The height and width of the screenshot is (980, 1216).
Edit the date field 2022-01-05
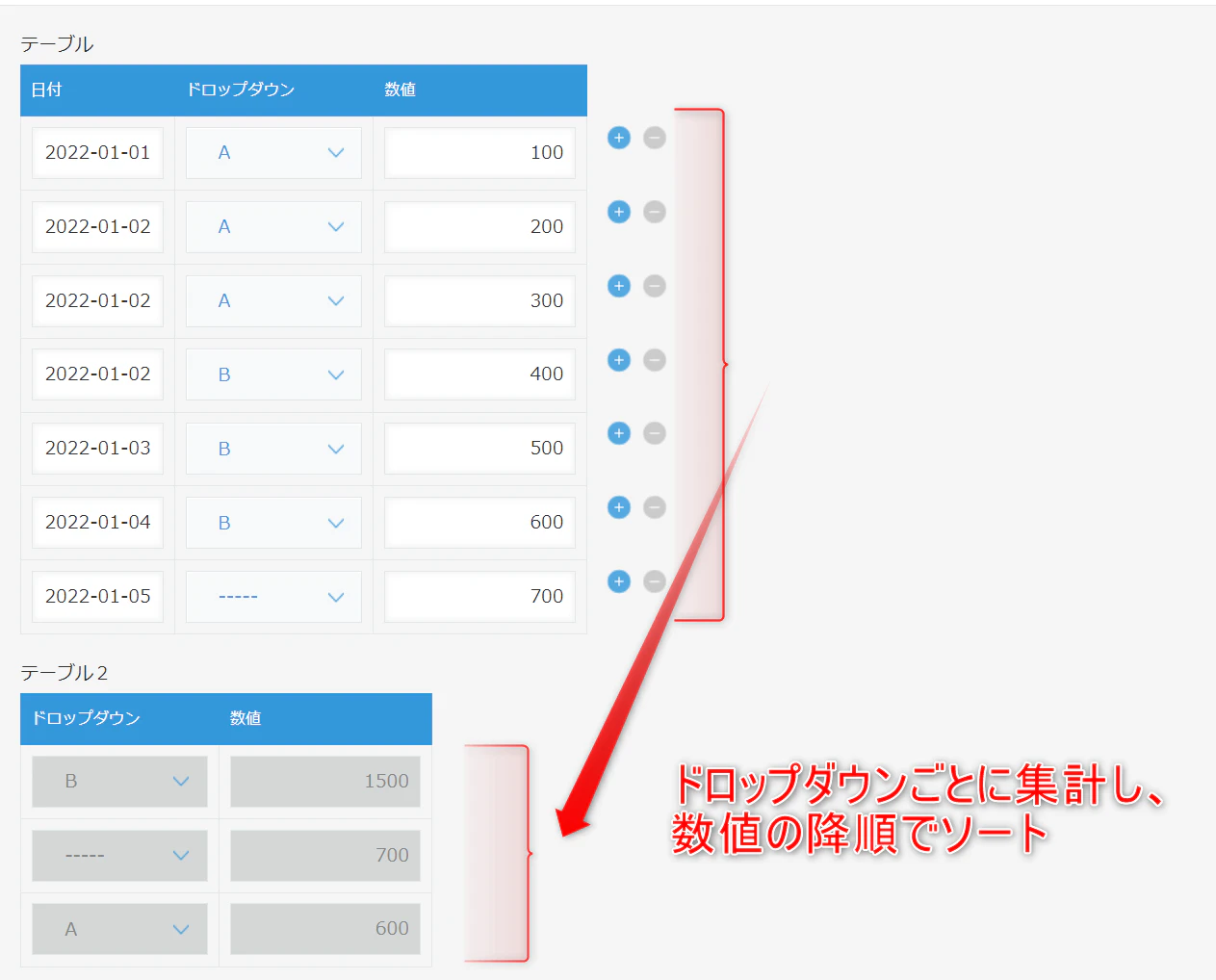point(97,597)
